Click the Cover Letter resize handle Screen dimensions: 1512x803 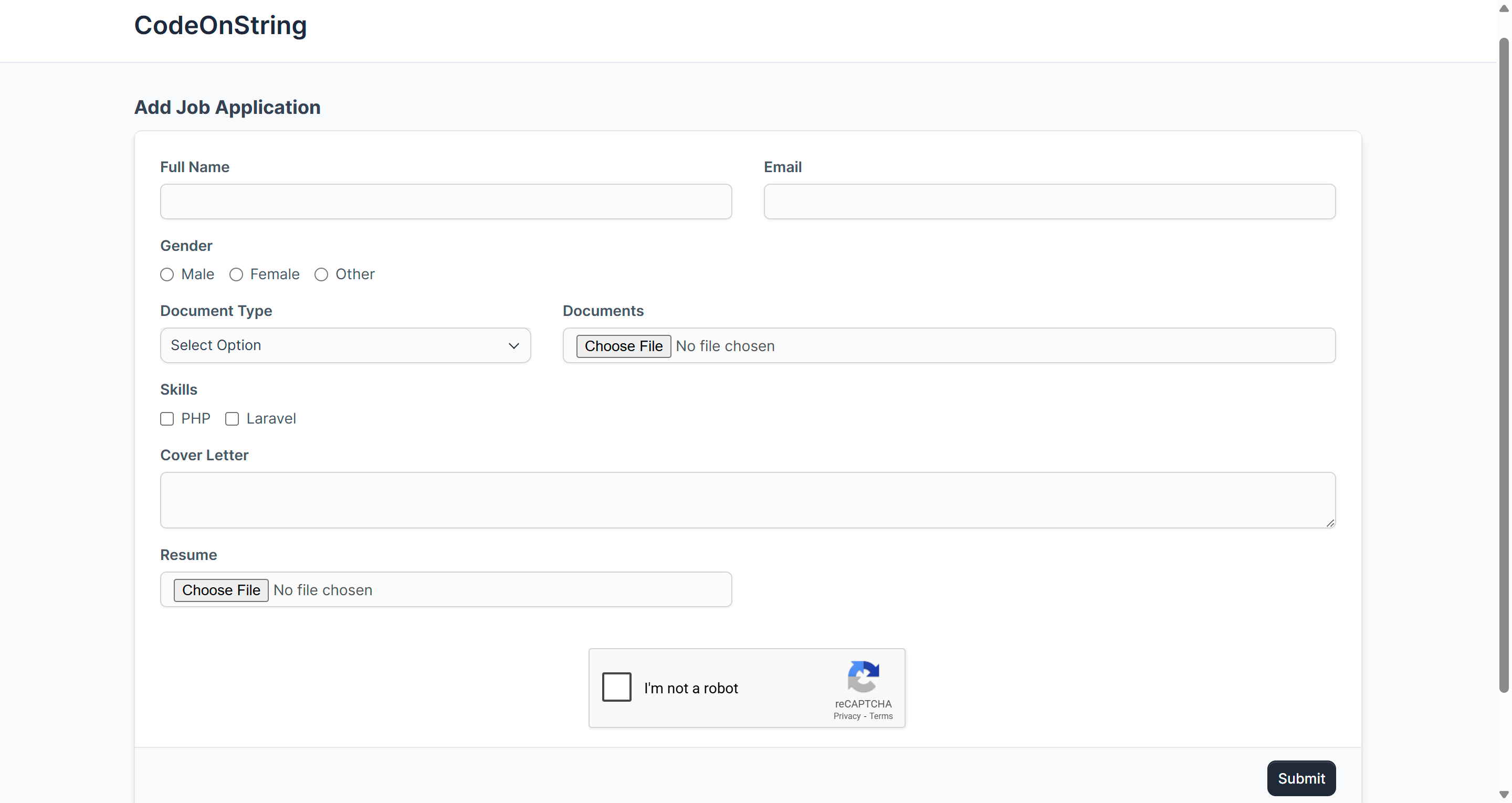tap(1330, 522)
